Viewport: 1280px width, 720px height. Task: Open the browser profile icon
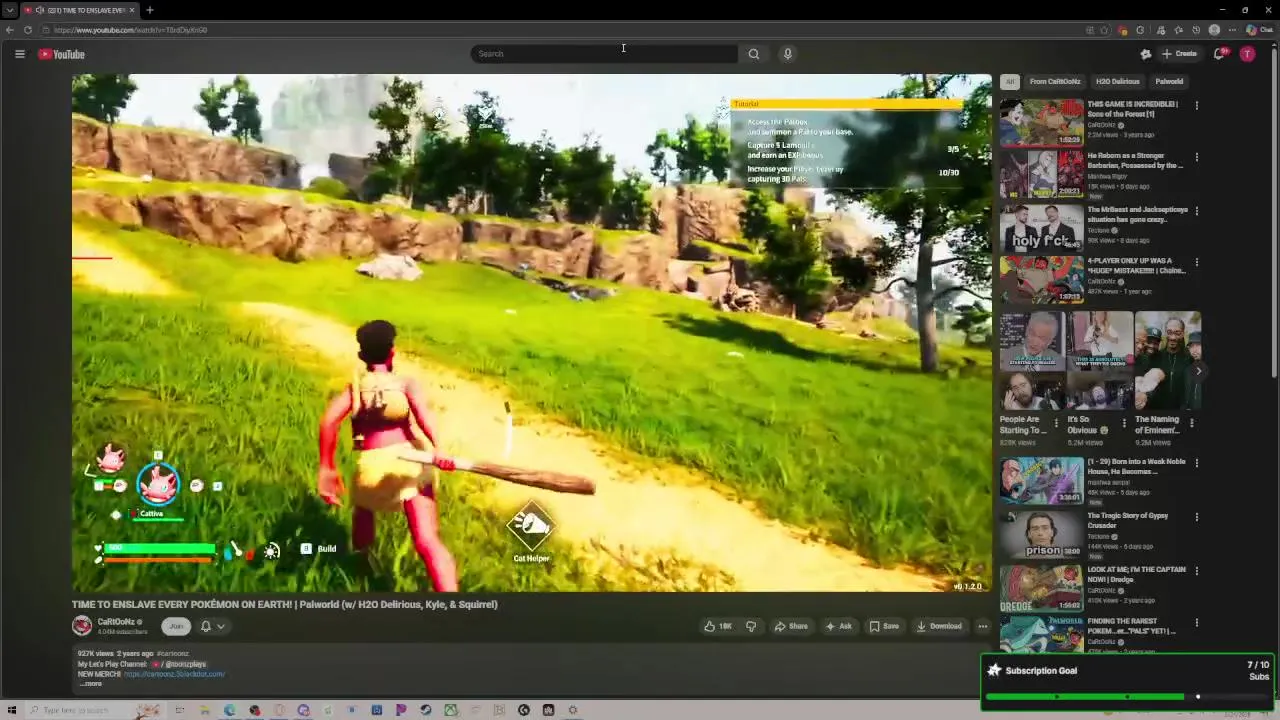pos(1214,30)
